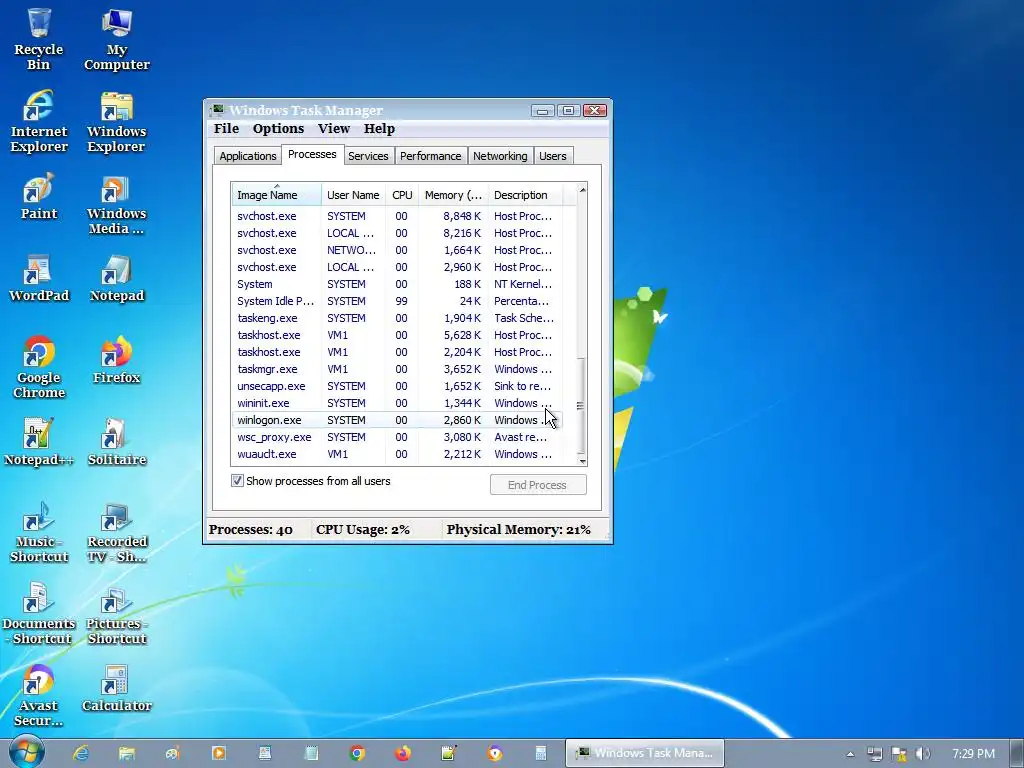
Task: Launch Calculator from the taskbar
Action: tap(541, 753)
